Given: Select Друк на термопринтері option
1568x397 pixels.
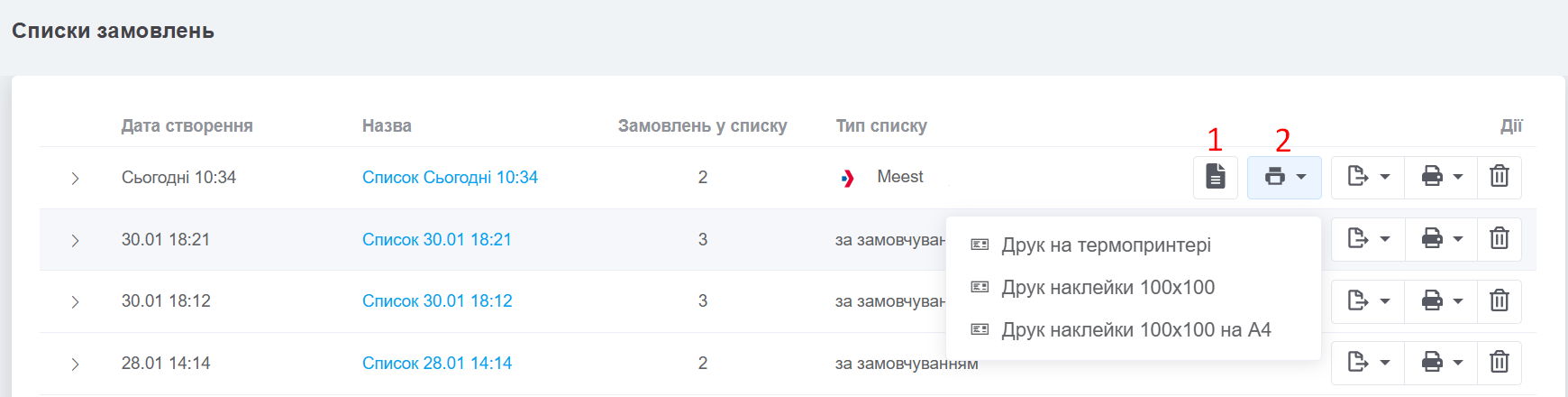Looking at the screenshot, I should click(1106, 245).
